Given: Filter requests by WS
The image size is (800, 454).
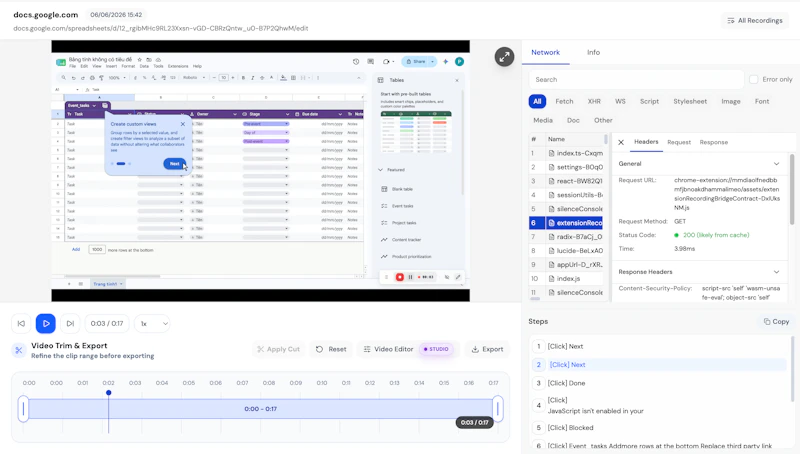Looking at the screenshot, I should pos(620,102).
